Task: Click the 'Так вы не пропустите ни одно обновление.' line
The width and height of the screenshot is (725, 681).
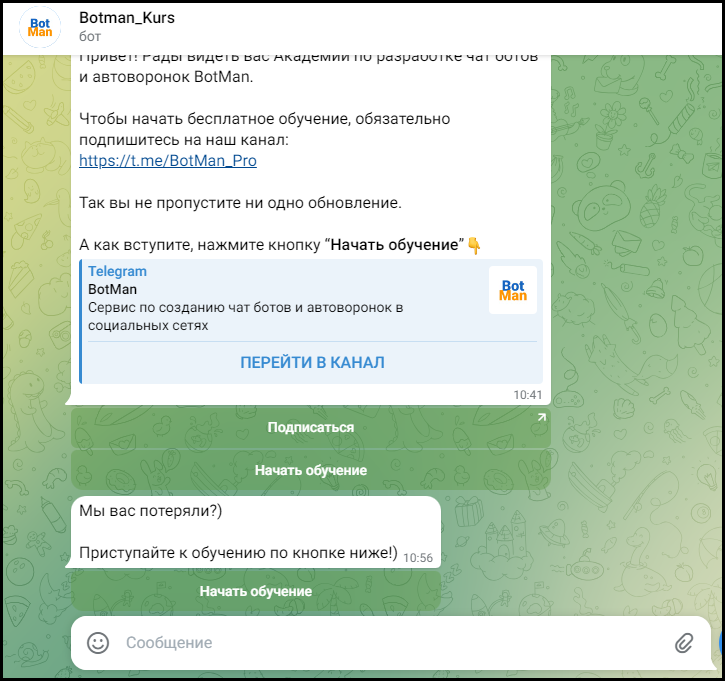Action: point(240,202)
